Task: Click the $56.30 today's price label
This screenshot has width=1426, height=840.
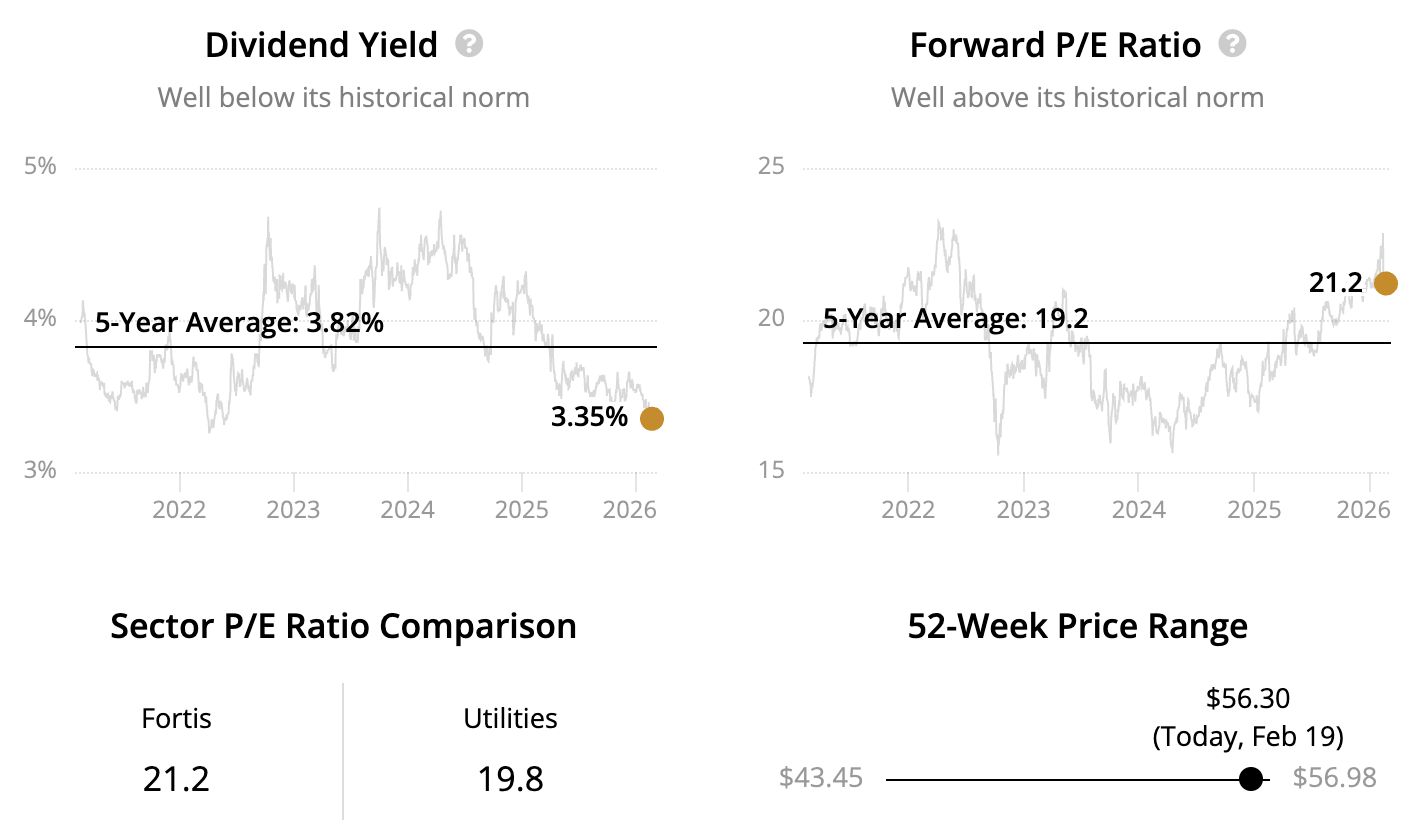Action: tap(1247, 699)
